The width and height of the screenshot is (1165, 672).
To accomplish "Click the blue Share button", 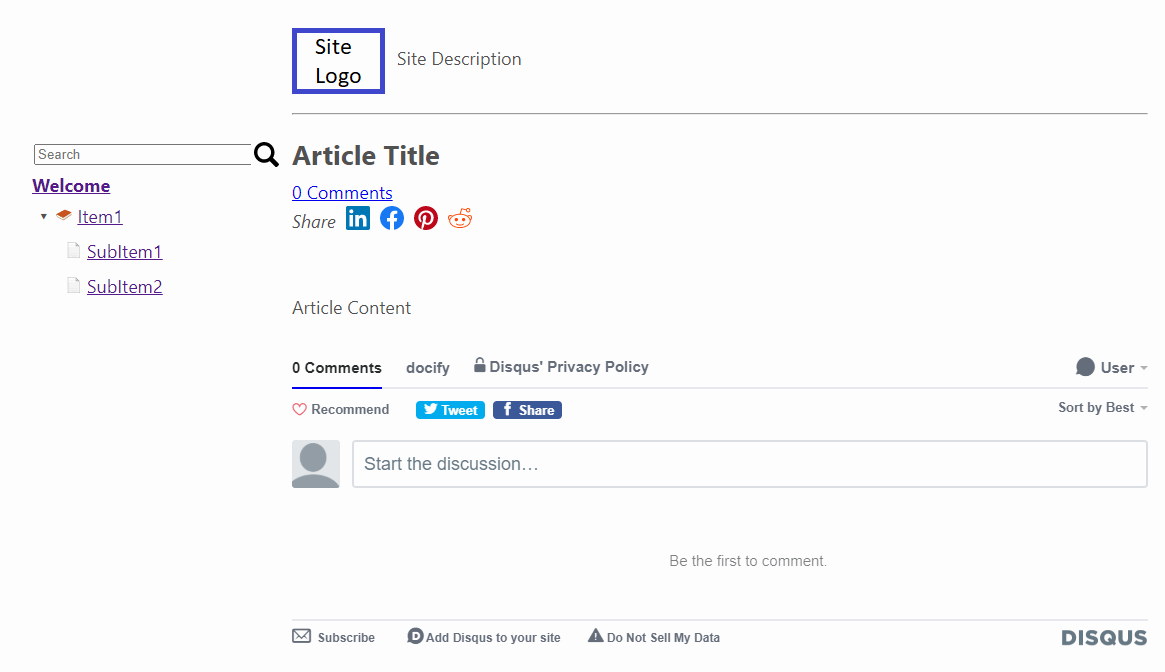I will [x=528, y=410].
